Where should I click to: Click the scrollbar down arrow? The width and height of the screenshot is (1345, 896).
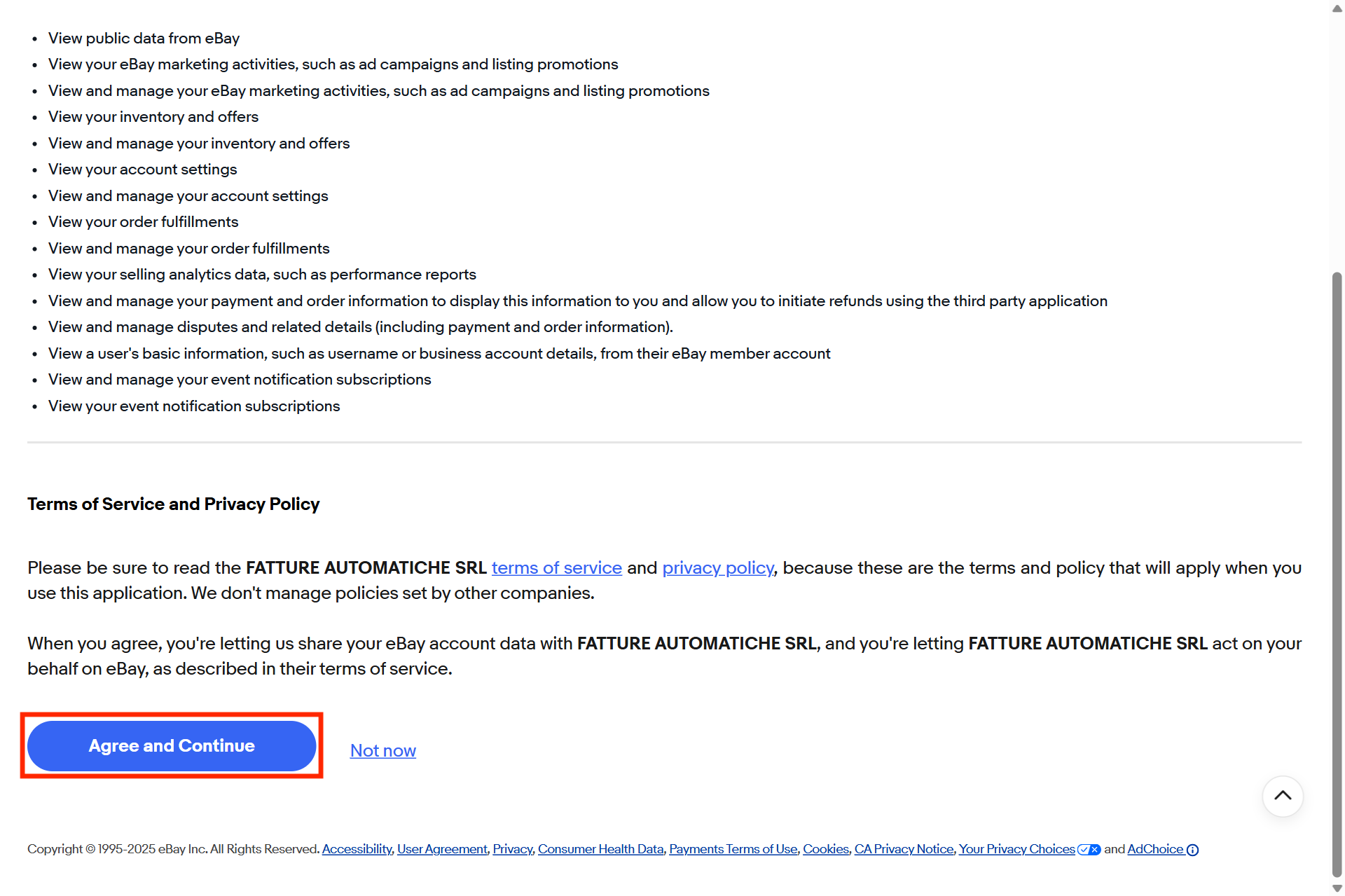[x=1337, y=888]
